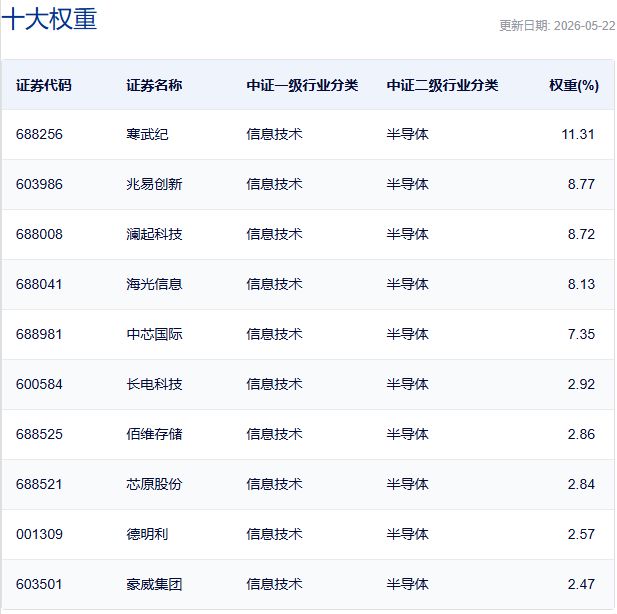Click 半导体 in the 德明利 row
The width and height of the screenshot is (617, 614).
coord(407,534)
